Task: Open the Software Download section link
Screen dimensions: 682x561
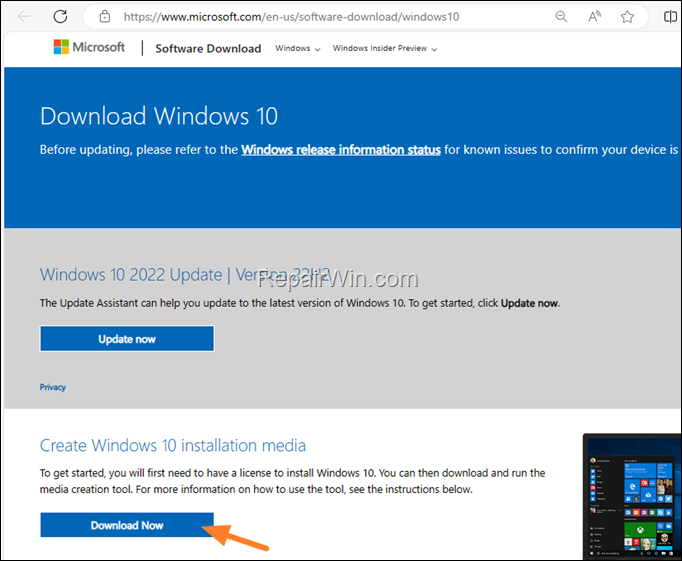Action: point(208,48)
